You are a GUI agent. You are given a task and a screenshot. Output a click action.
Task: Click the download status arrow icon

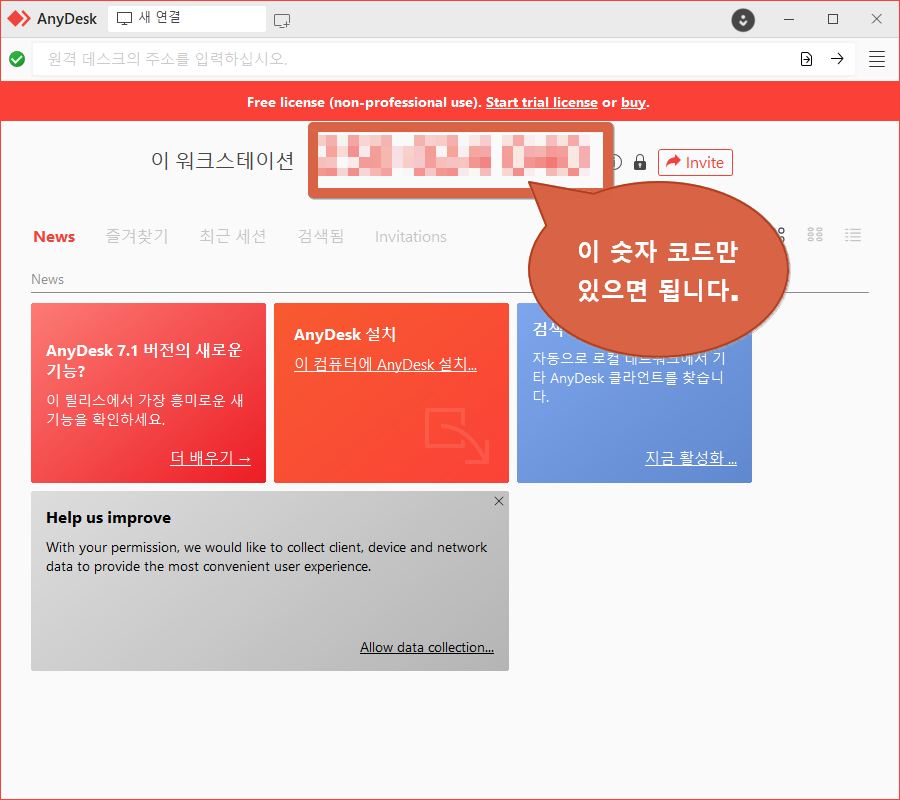(743, 20)
